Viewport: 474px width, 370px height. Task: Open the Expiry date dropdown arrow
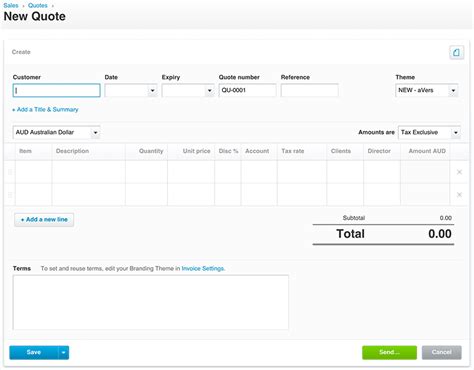[x=209, y=91]
